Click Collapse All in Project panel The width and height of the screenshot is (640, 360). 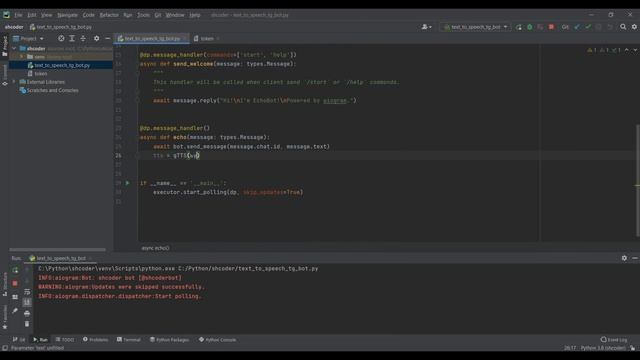pyautogui.click(x=83, y=38)
